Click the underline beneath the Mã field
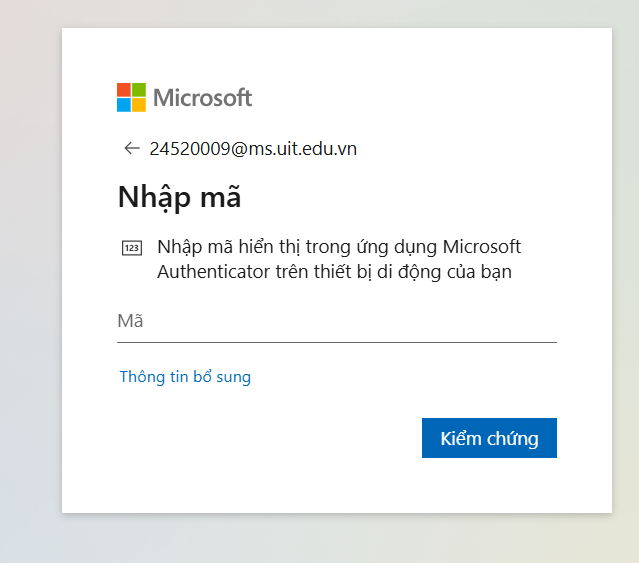The width and height of the screenshot is (639, 563). 336,342
